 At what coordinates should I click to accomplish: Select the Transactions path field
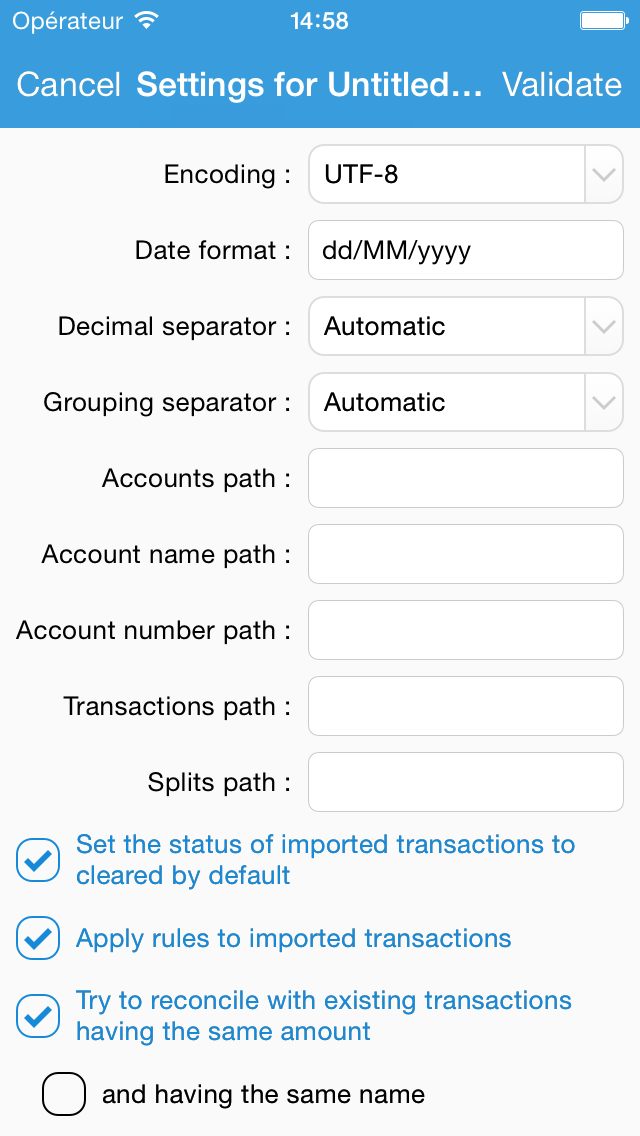tap(466, 706)
